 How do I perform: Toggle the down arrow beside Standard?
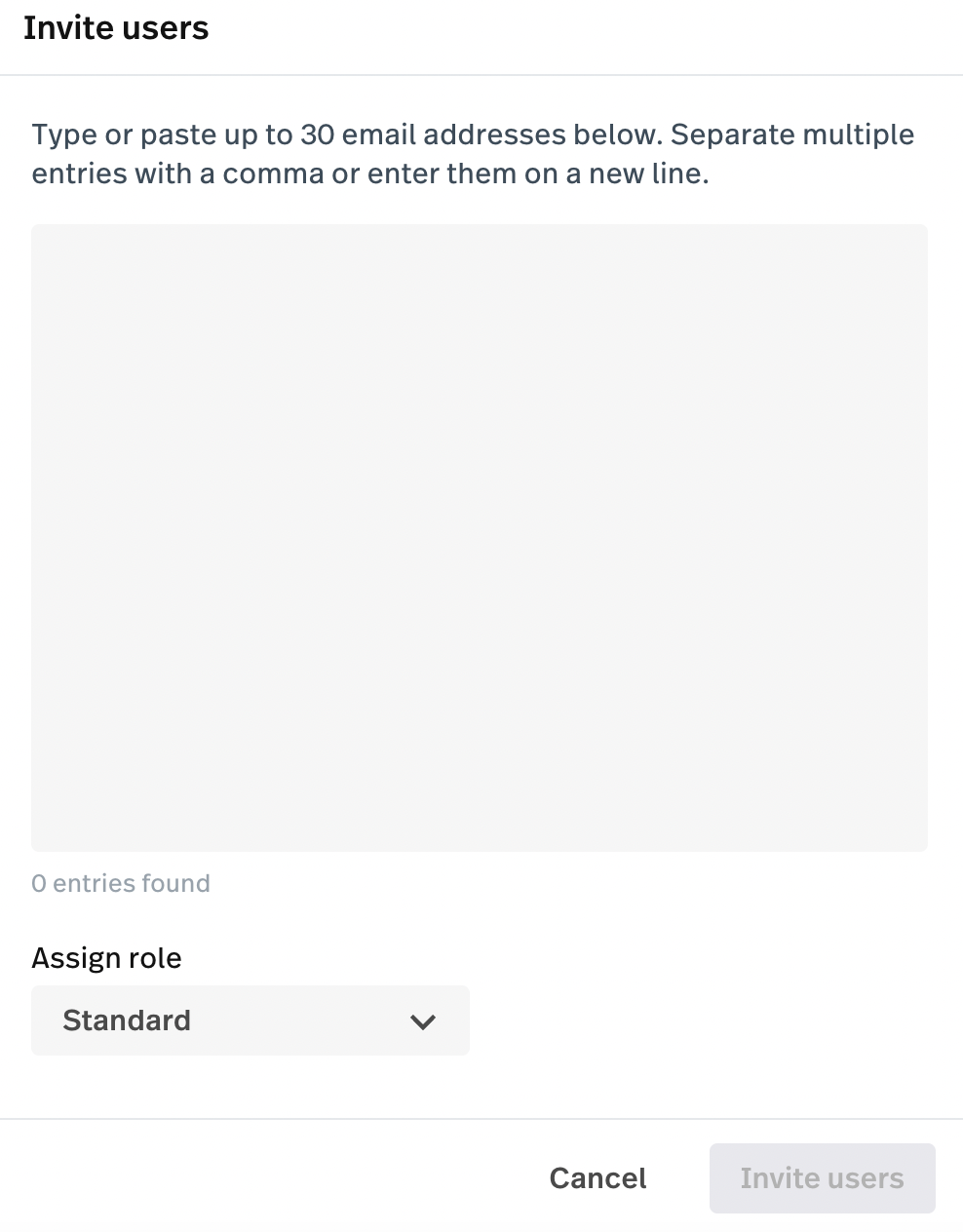click(422, 1021)
